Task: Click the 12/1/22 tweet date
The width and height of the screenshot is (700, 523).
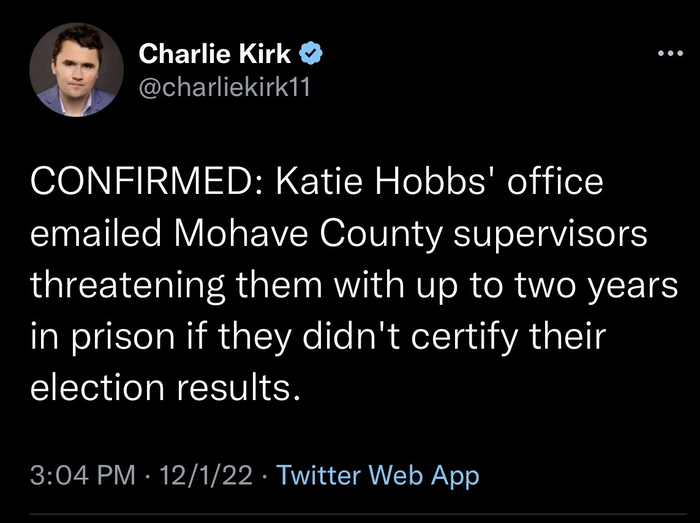Action: 206,476
